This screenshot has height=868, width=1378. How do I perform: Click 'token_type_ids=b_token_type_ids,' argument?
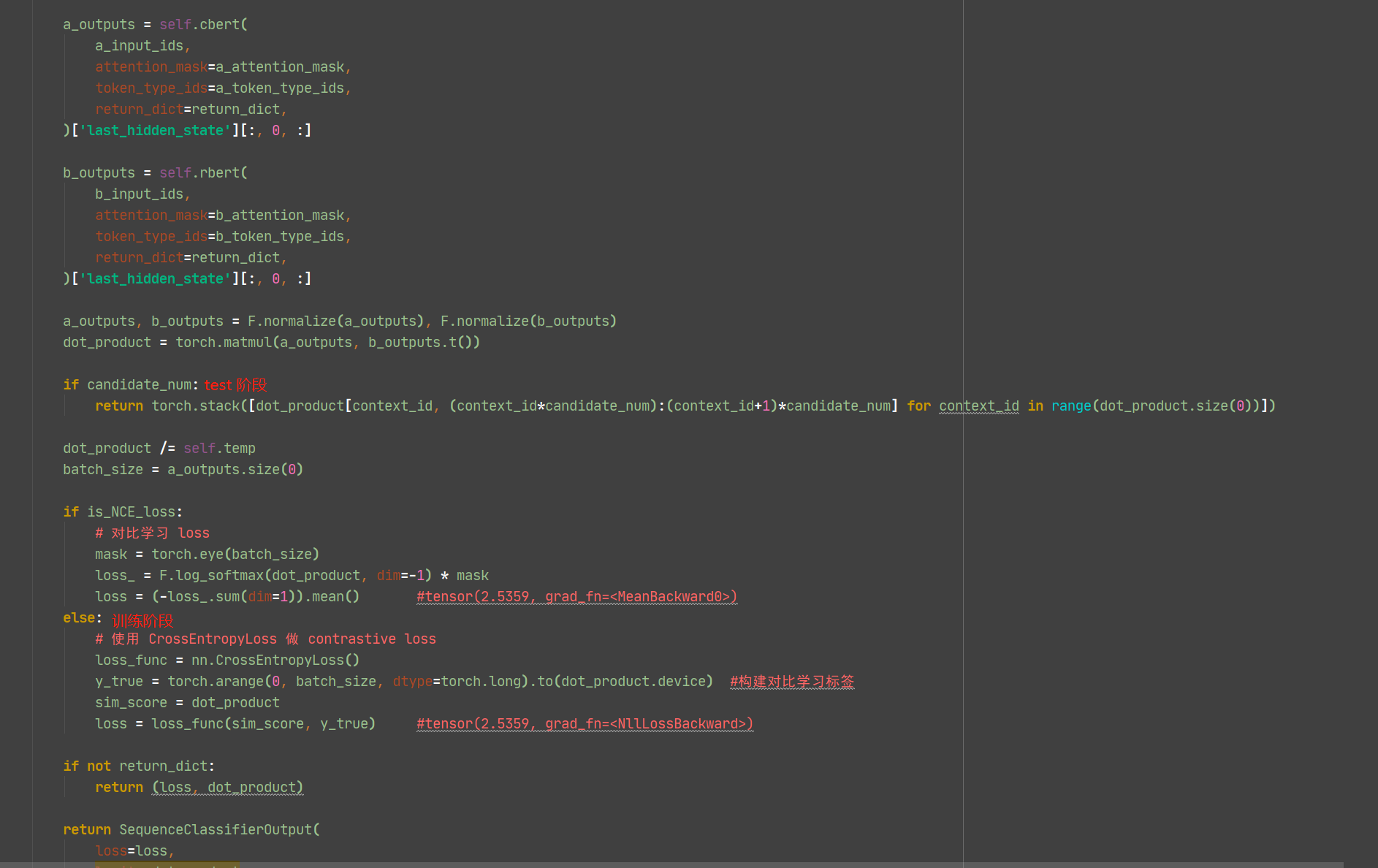[224, 237]
